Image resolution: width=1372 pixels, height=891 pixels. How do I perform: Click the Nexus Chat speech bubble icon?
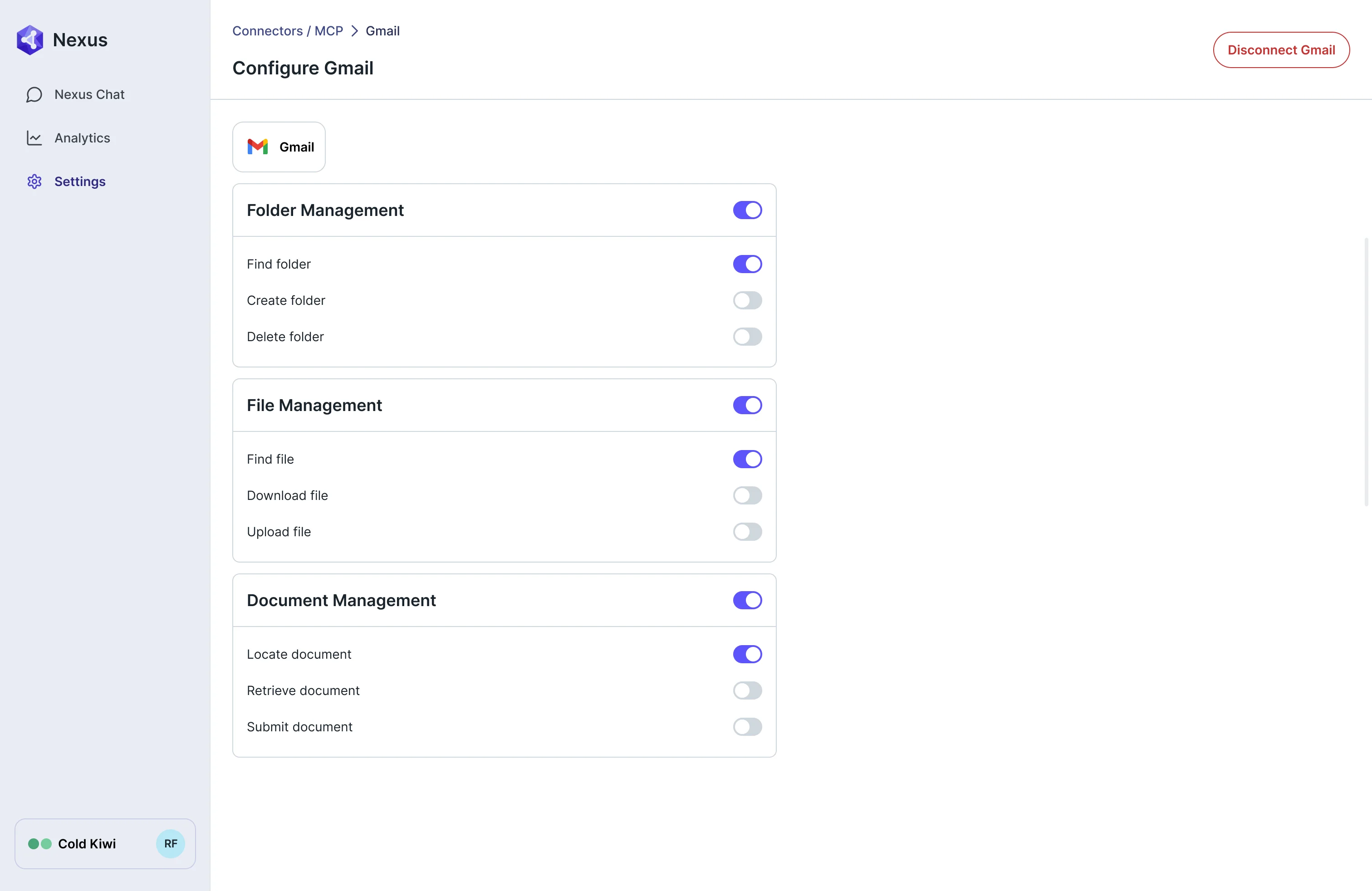pyautogui.click(x=34, y=94)
